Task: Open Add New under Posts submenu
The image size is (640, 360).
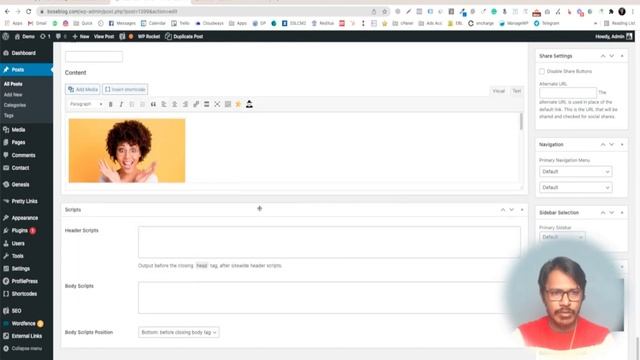Action: pyautogui.click(x=13, y=95)
